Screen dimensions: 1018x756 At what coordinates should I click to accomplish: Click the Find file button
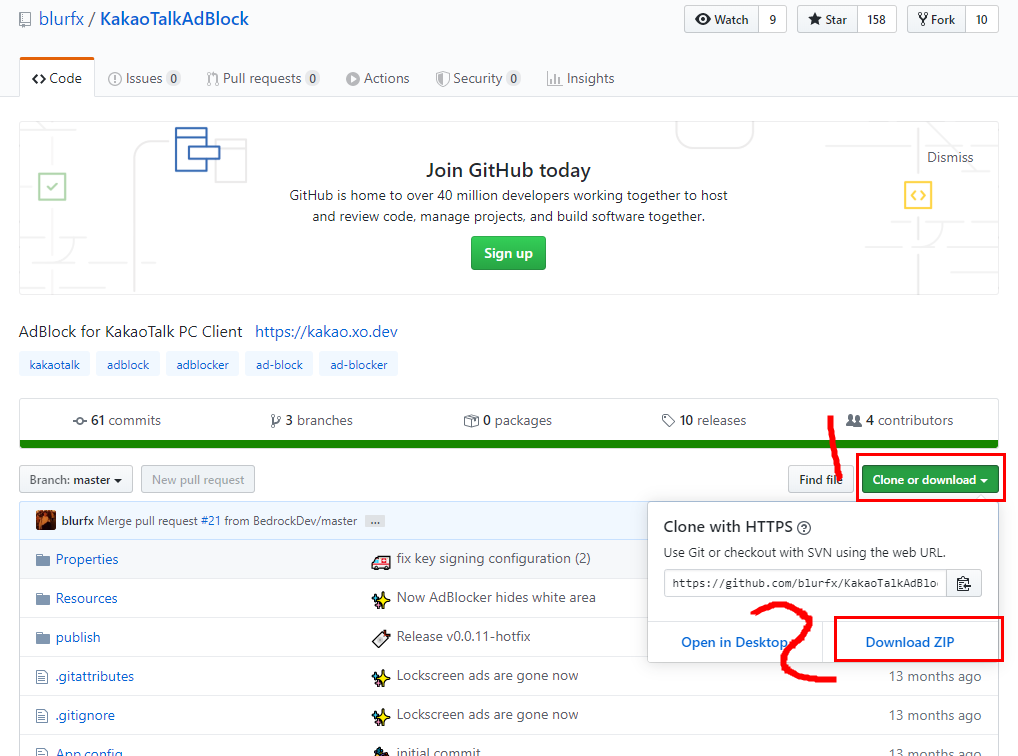(x=821, y=479)
